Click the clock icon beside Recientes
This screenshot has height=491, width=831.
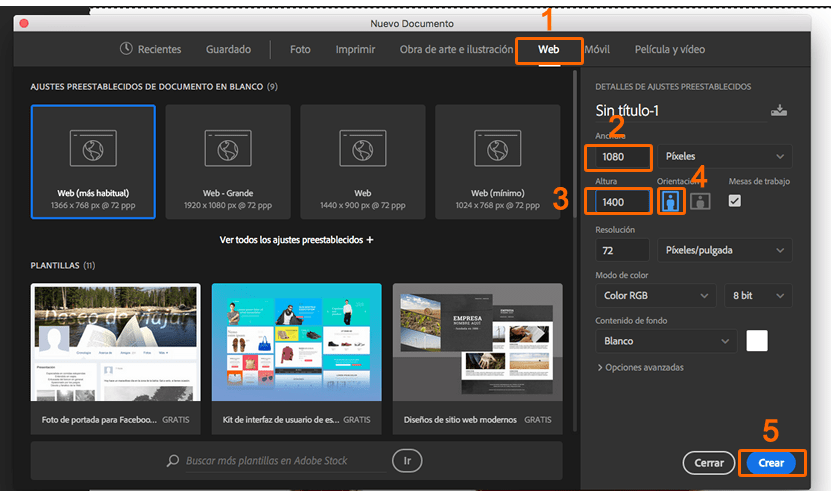(126, 49)
